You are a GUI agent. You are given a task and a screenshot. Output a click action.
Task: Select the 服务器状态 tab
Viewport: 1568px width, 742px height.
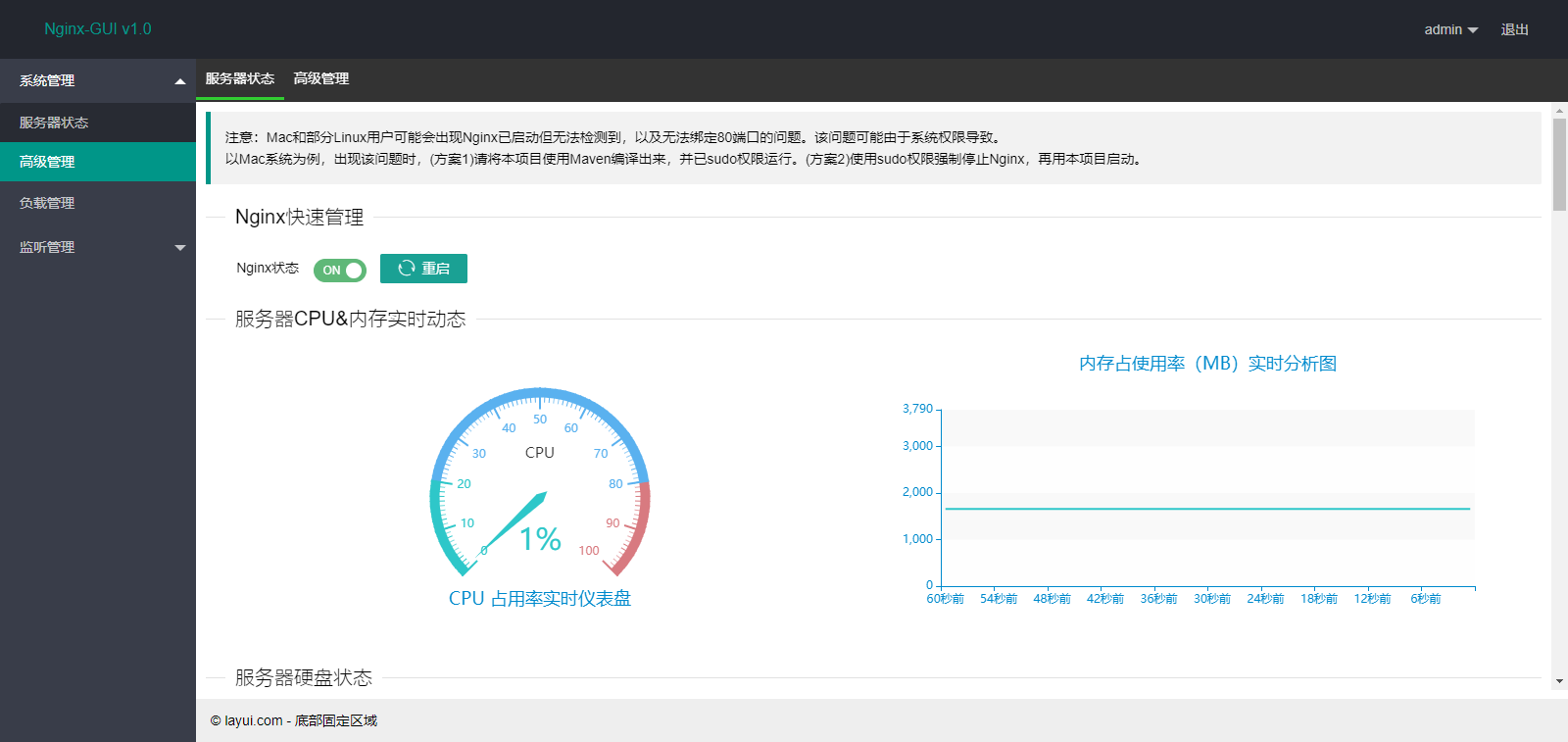click(240, 78)
